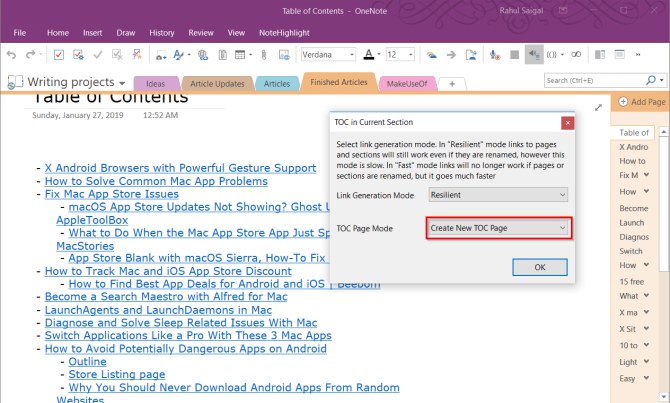
Task: Click the Undo arrow in the toolbar
Action: pos(9,54)
